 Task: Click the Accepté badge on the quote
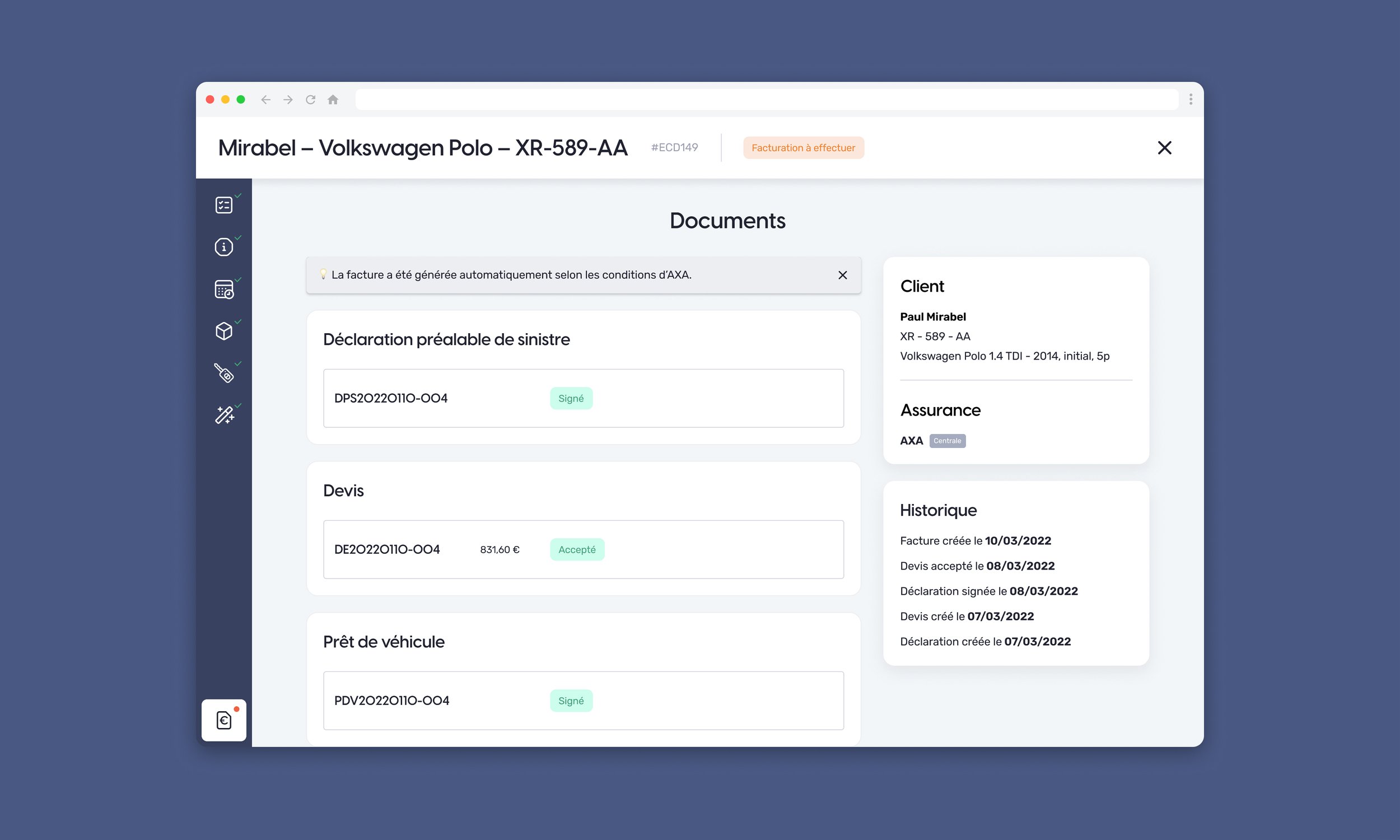(x=577, y=549)
